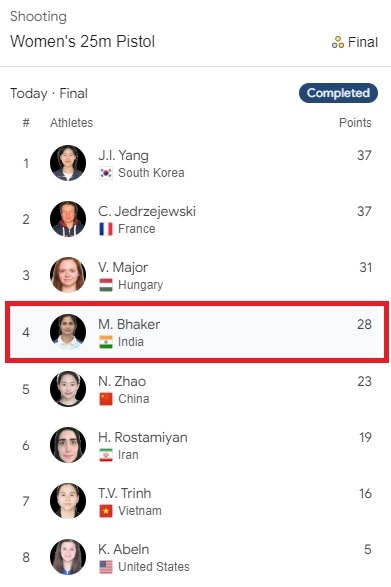The height and width of the screenshot is (587, 391).
Task: Click the Iran flag icon
Action: point(106,455)
